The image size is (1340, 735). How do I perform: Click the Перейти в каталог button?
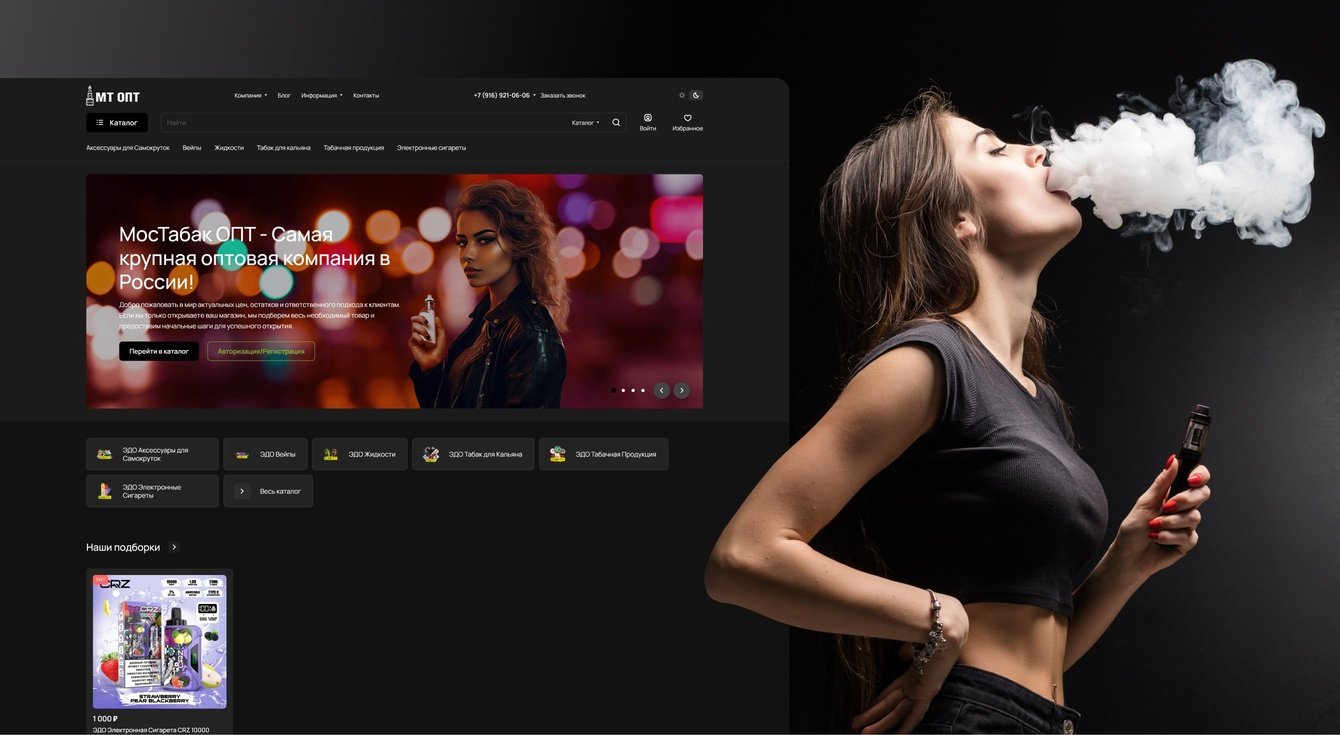(159, 351)
